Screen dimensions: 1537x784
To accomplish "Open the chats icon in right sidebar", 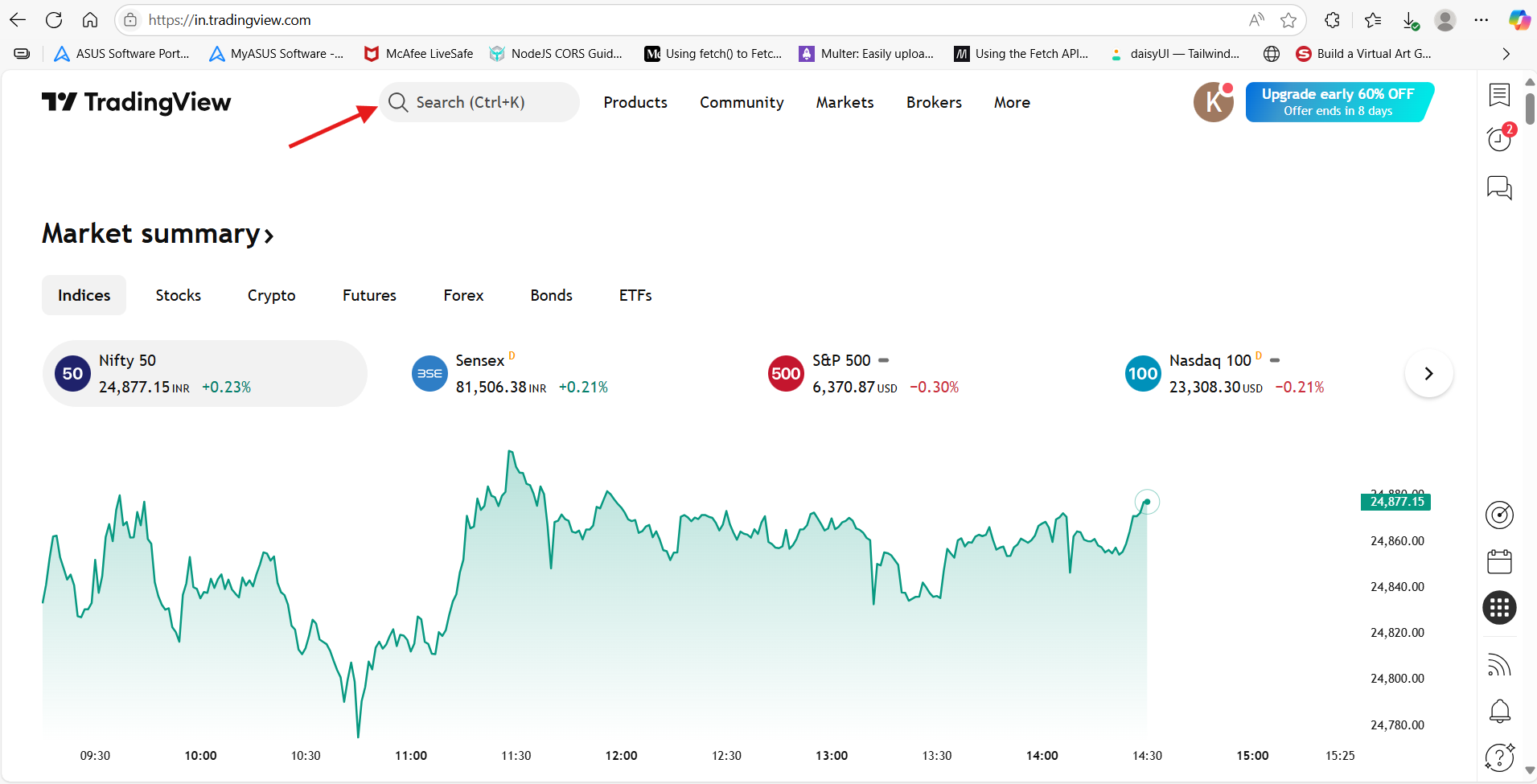I will point(1499,188).
